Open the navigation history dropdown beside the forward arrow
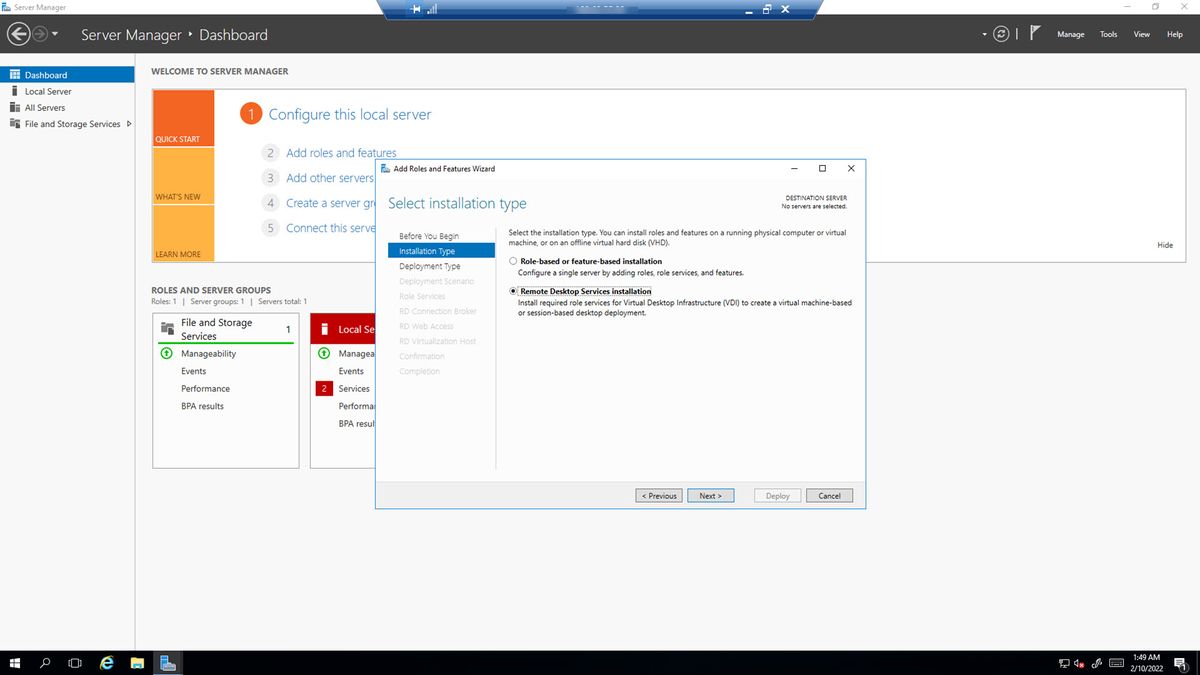Viewport: 1200px width, 675px height. point(55,35)
